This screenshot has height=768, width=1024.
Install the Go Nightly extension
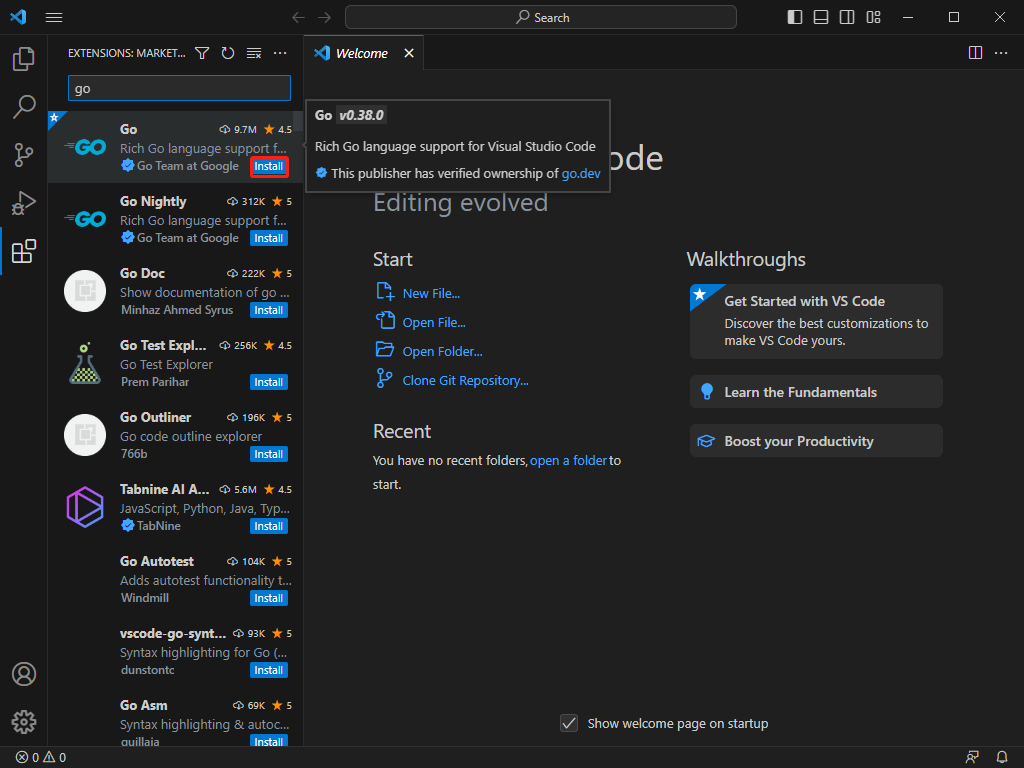[x=269, y=238]
